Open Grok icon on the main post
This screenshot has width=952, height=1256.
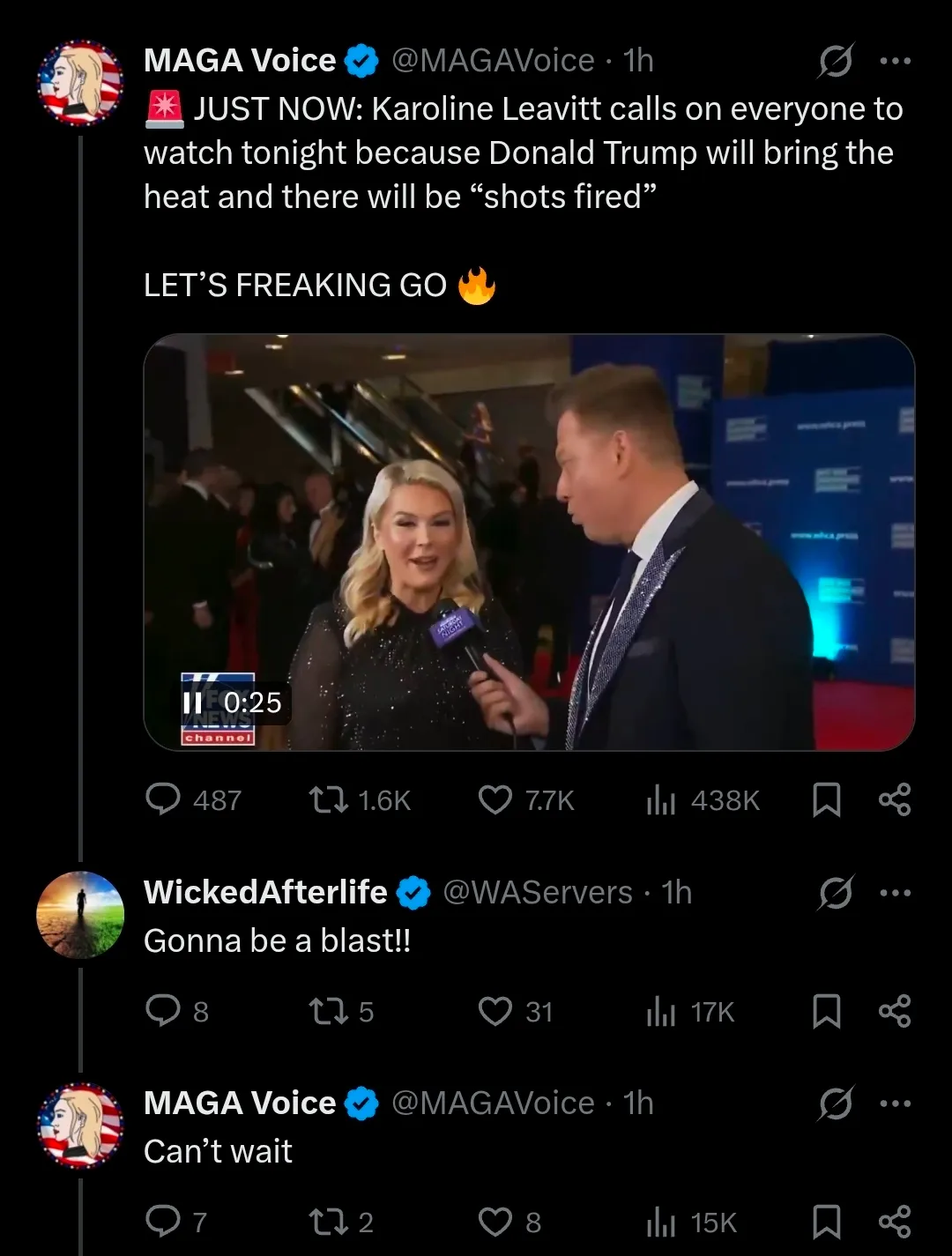835,61
